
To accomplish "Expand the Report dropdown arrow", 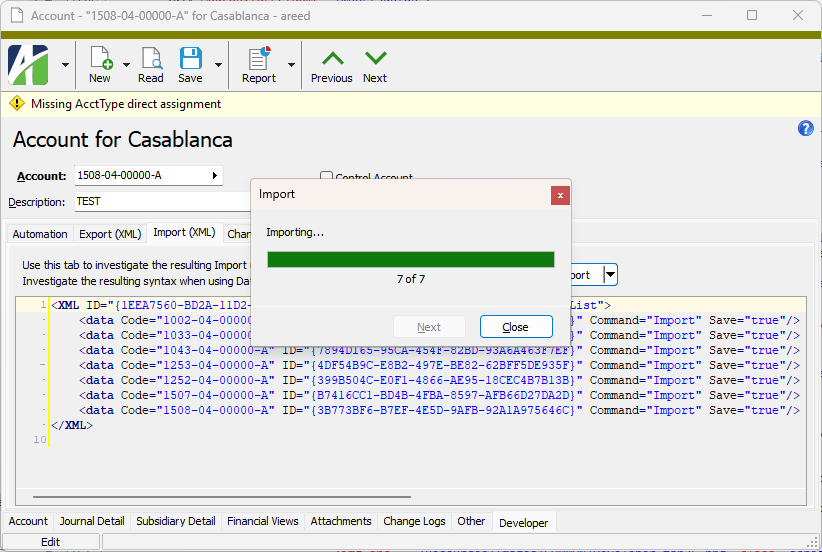I will pyautogui.click(x=291, y=65).
